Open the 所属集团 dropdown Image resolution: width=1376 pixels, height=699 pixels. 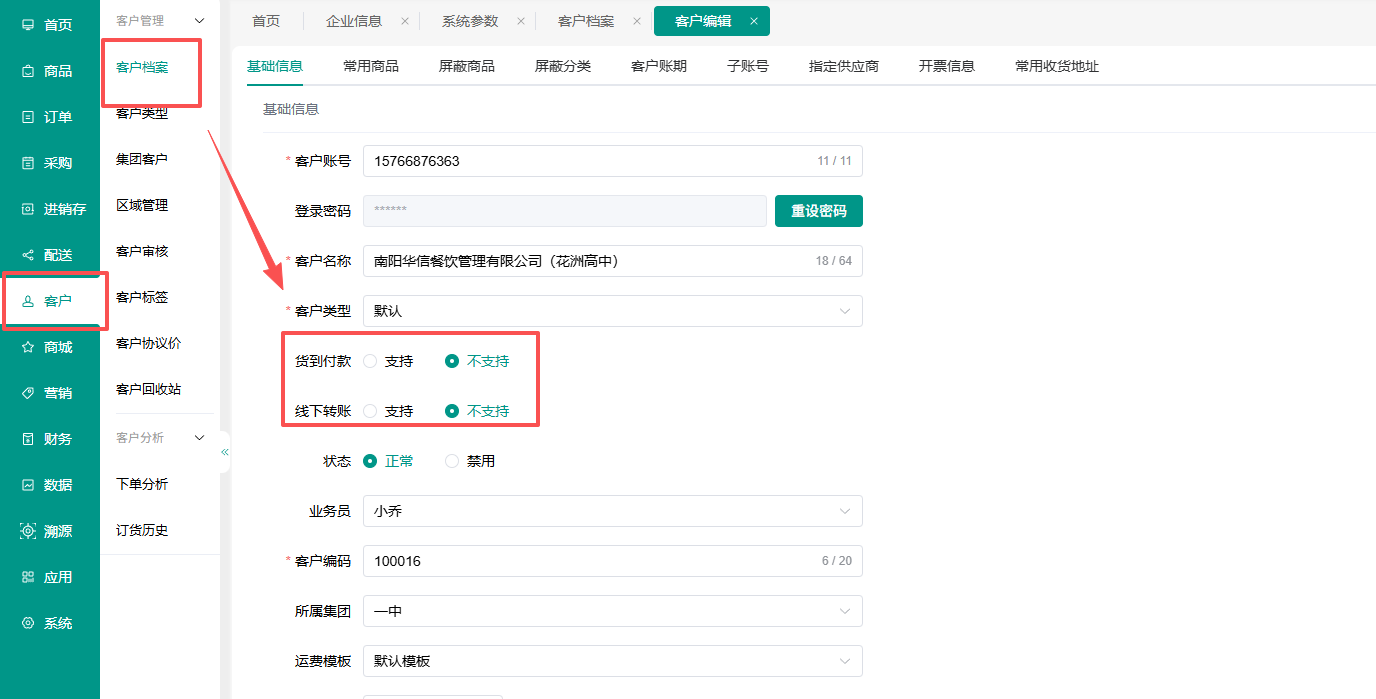tap(612, 611)
